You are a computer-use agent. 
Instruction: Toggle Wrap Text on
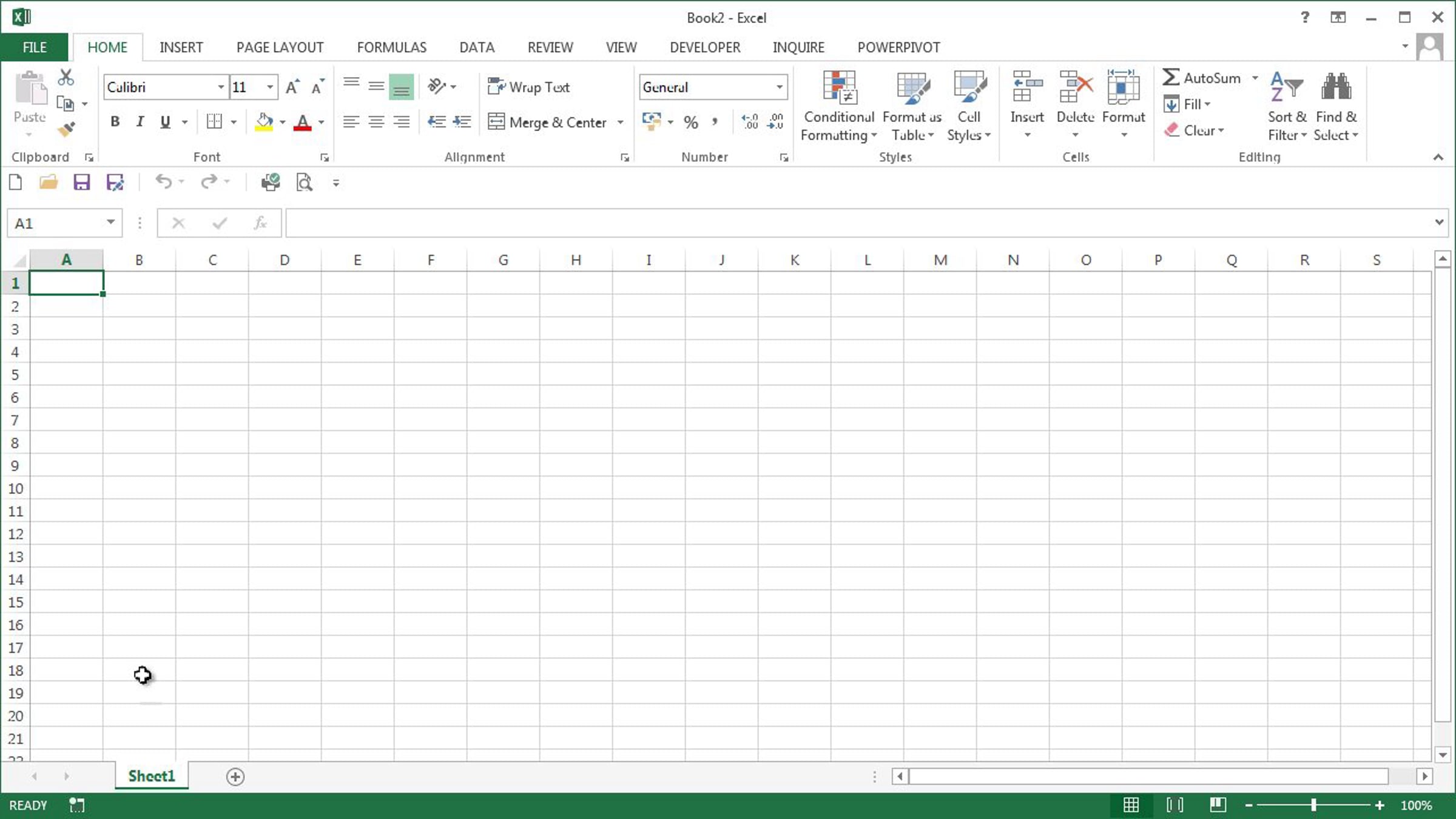[529, 87]
